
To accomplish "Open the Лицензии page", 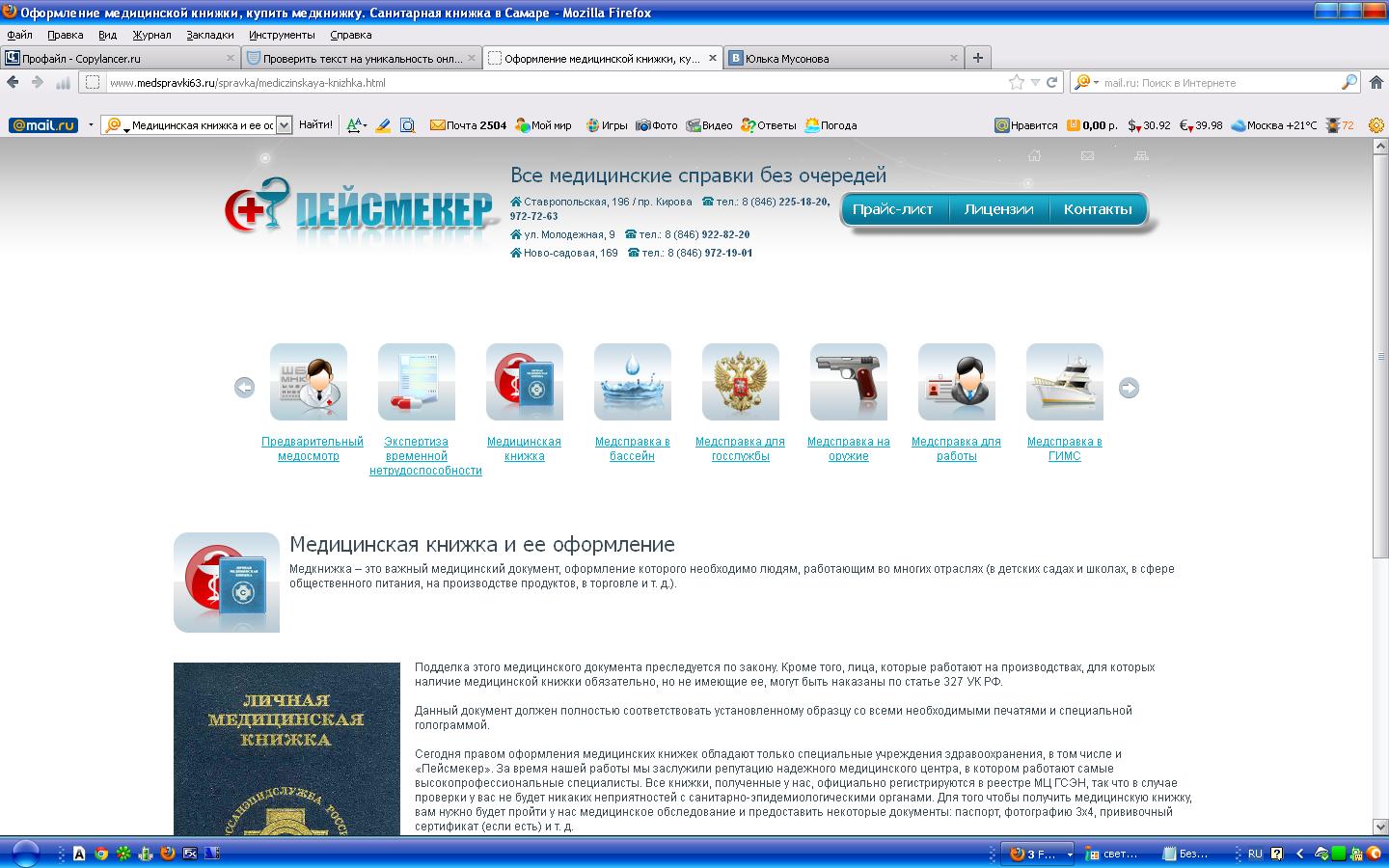I will coord(998,209).
